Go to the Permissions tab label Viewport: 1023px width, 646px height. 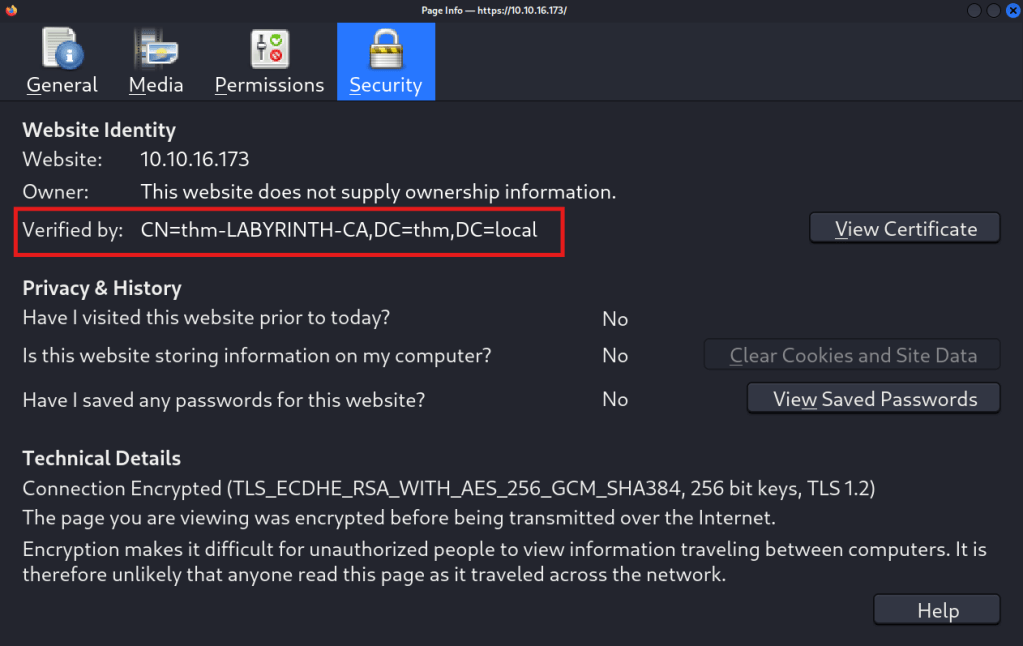270,85
